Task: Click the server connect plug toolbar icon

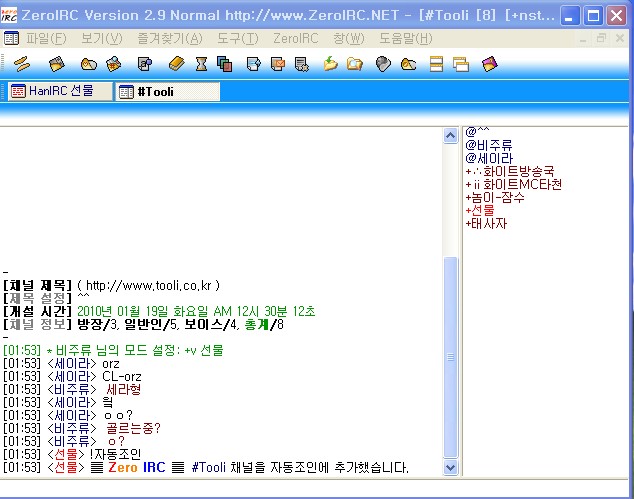Action: point(22,64)
